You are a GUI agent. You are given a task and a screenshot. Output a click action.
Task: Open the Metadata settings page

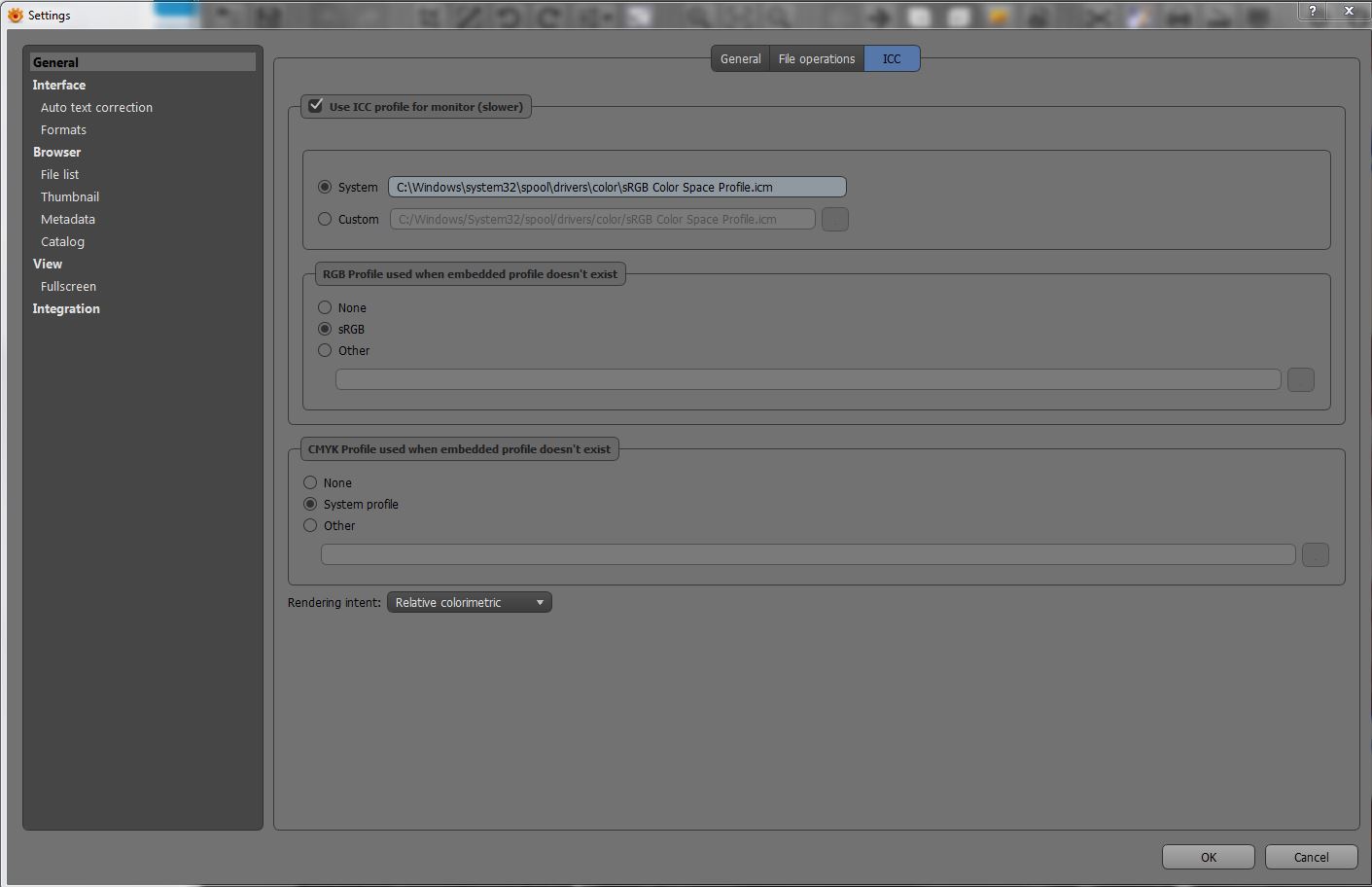68,220
